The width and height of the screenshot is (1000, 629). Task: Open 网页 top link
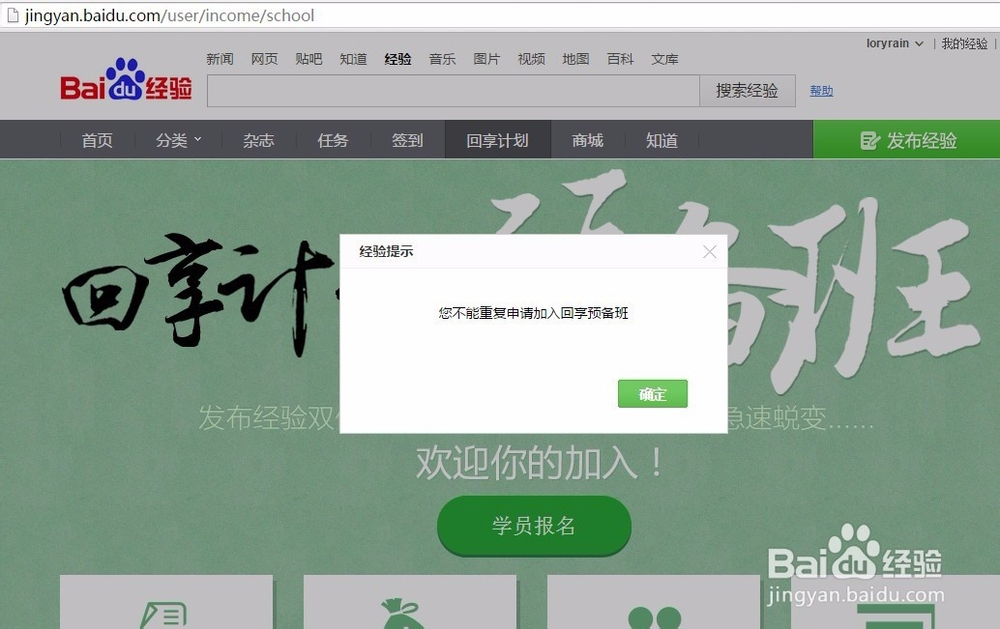265,59
